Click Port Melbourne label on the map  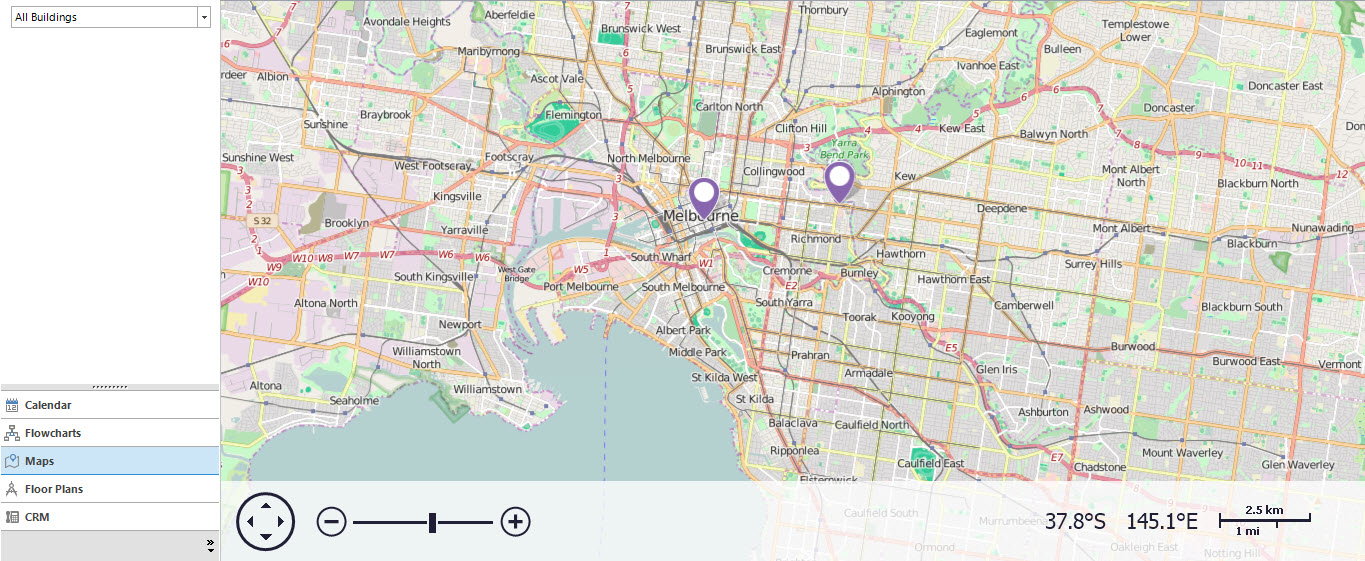pos(580,287)
